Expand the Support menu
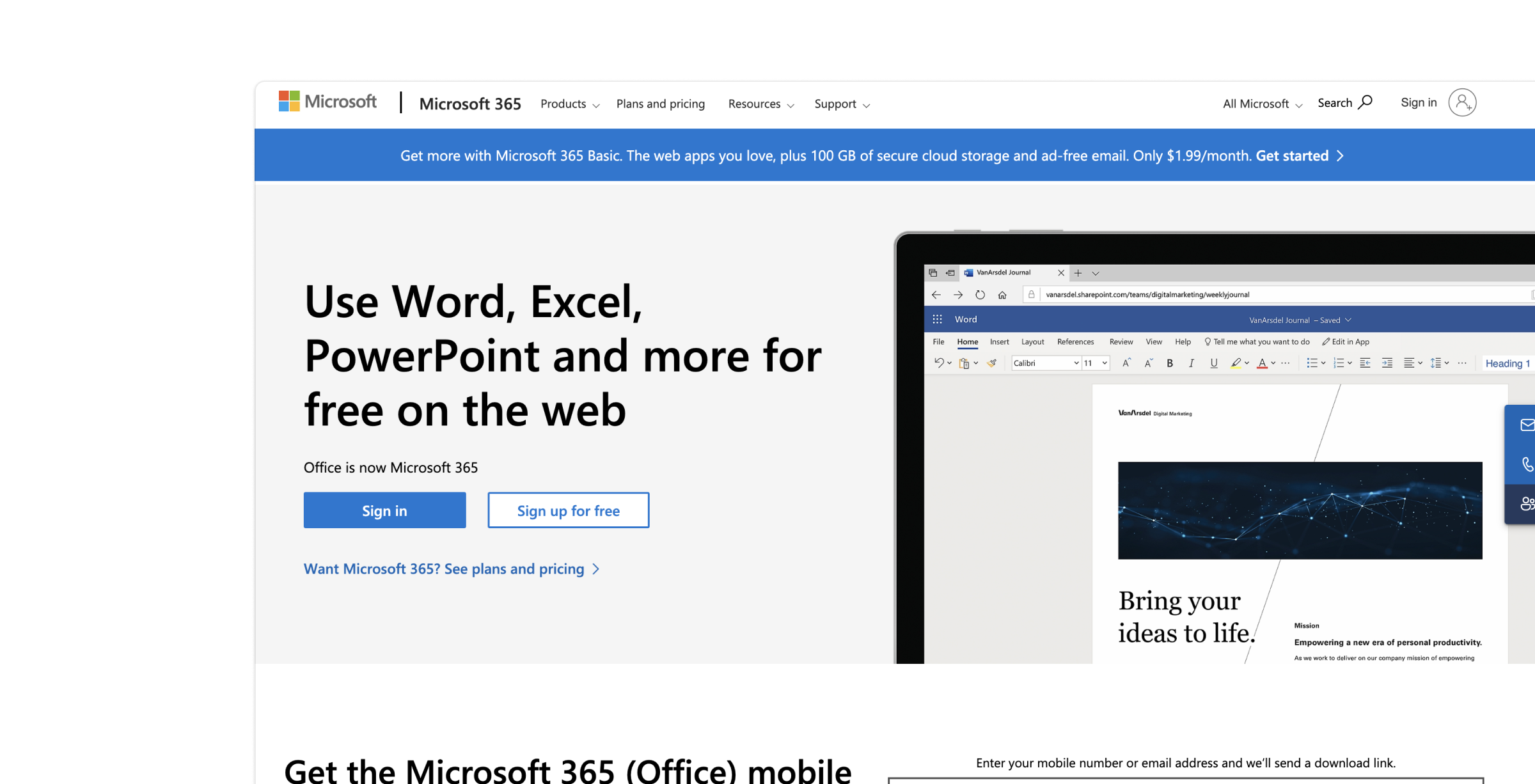This screenshot has width=1535, height=784. pyautogui.click(x=842, y=104)
